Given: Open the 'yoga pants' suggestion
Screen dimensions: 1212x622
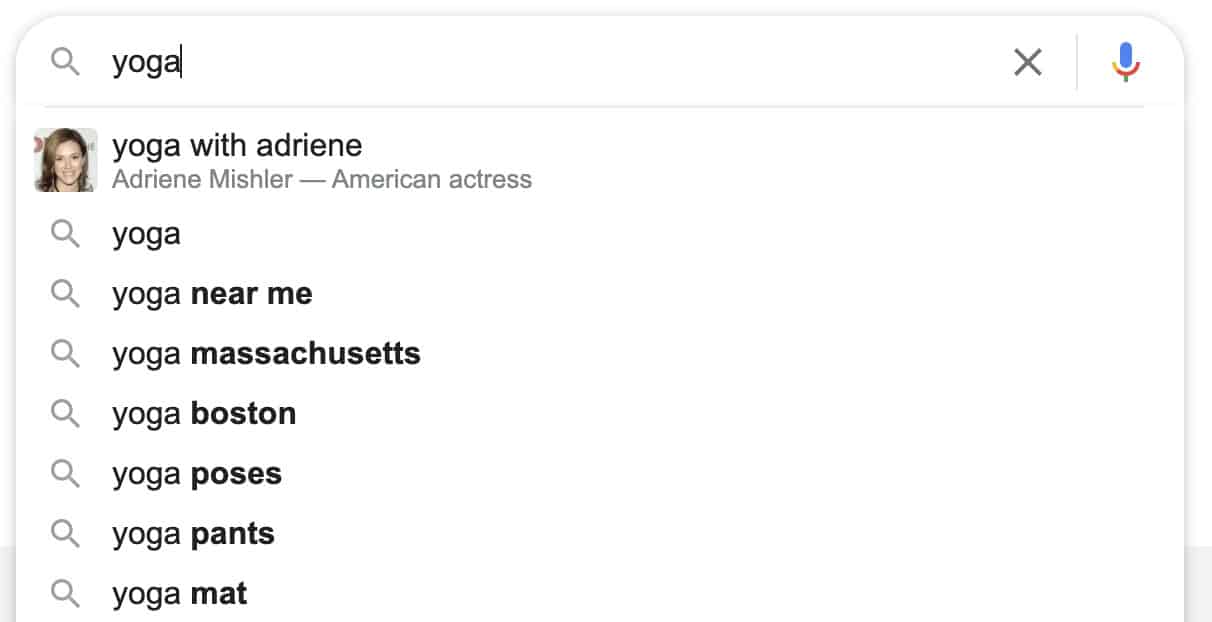Looking at the screenshot, I should coord(193,534).
